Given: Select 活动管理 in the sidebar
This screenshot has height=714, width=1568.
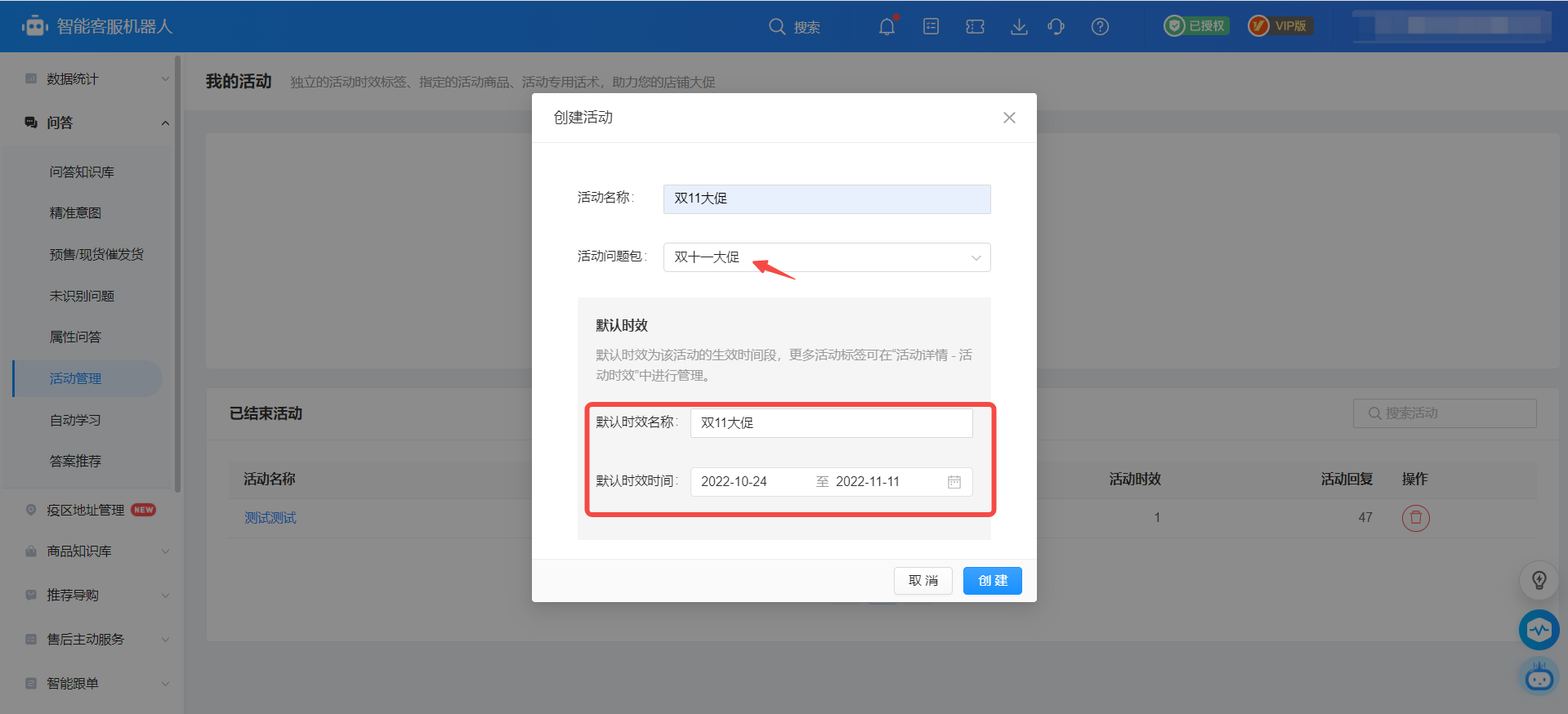Looking at the screenshot, I should (x=87, y=378).
